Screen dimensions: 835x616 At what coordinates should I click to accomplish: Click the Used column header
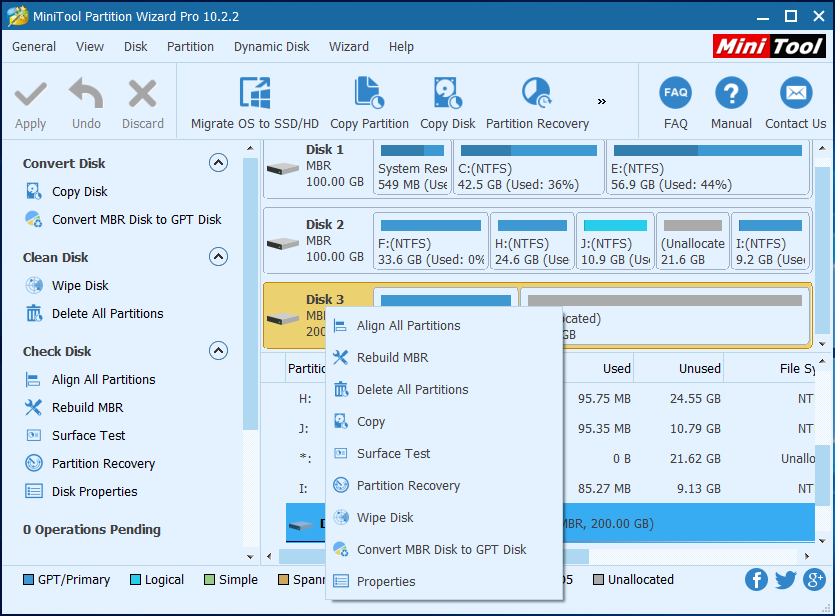point(599,368)
